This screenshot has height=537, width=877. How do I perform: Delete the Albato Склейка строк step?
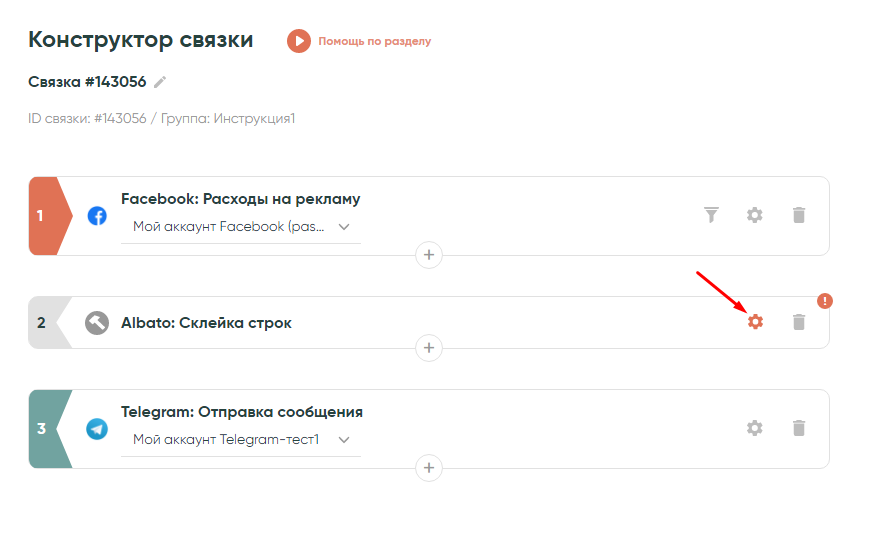(798, 322)
